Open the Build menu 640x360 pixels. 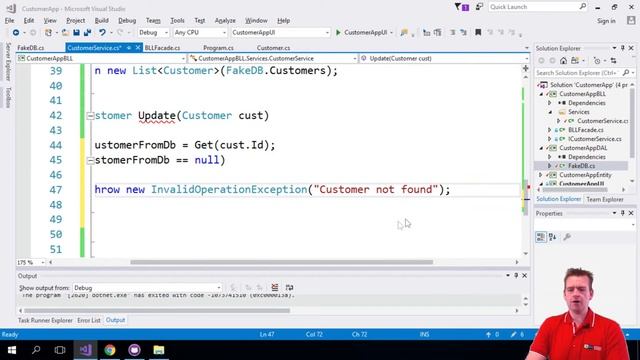101,20
